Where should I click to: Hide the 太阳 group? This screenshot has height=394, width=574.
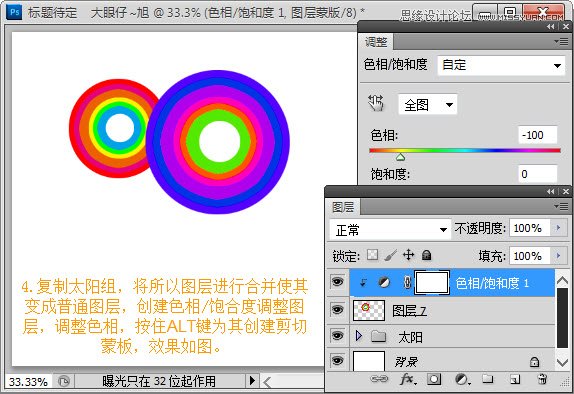tap(337, 335)
